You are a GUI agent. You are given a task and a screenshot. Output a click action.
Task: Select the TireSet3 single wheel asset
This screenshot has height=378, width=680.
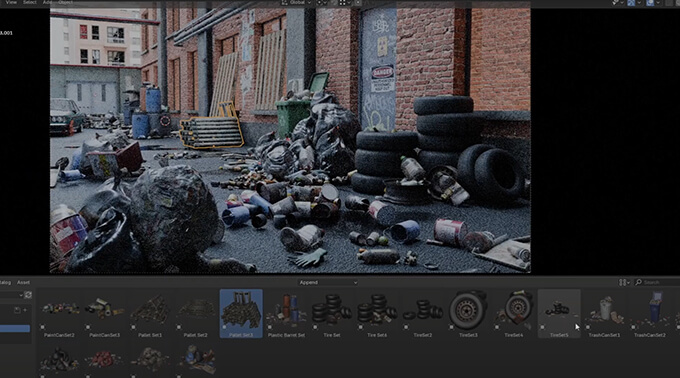coord(468,314)
